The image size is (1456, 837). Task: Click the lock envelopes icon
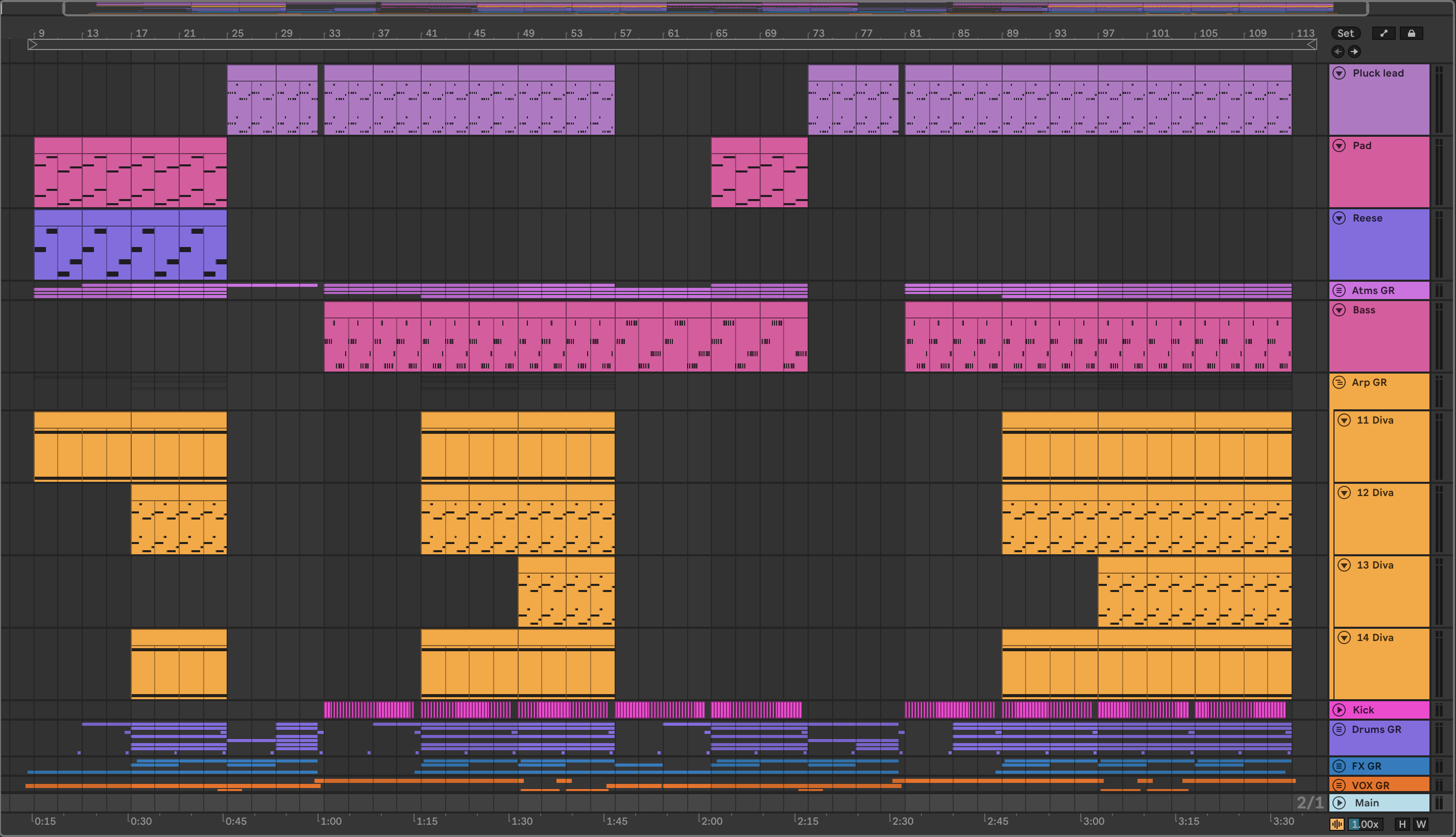pos(1411,33)
